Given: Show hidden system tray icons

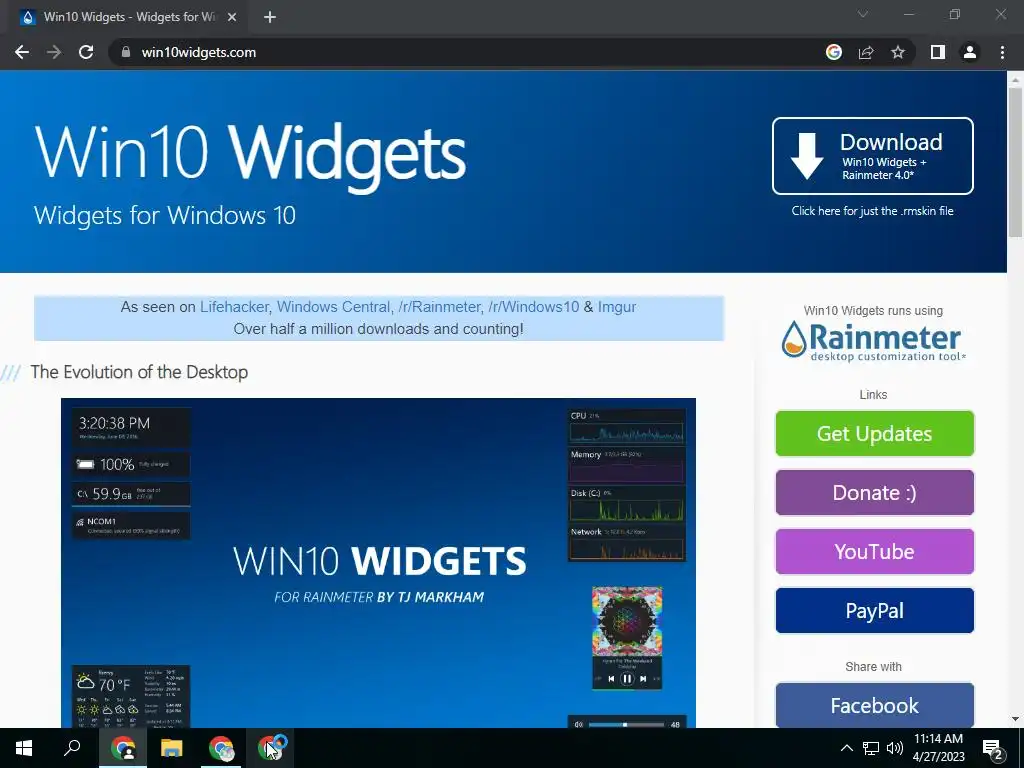Looking at the screenshot, I should pyautogui.click(x=846, y=748).
